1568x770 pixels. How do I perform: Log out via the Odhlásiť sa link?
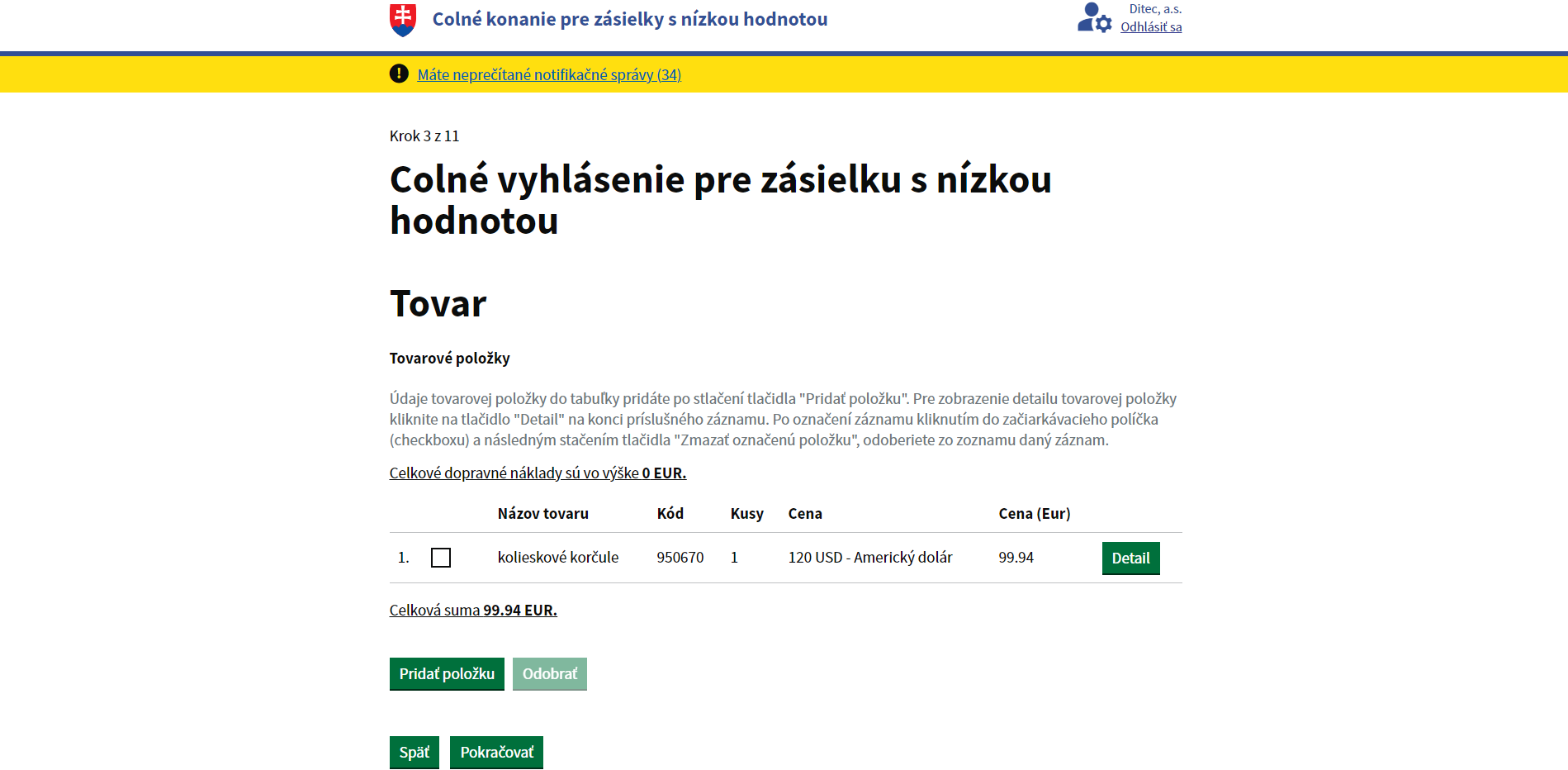(1150, 27)
